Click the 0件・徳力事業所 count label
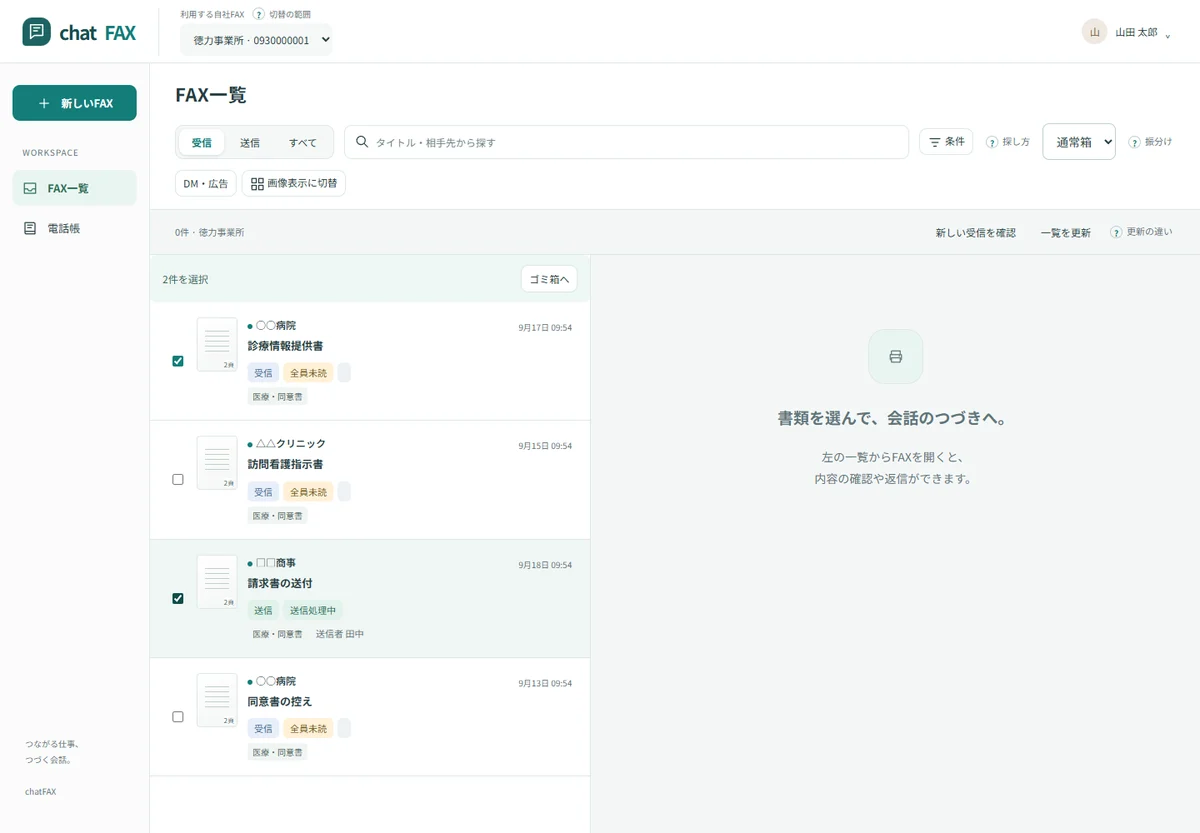This screenshot has width=1200, height=833. 209,232
